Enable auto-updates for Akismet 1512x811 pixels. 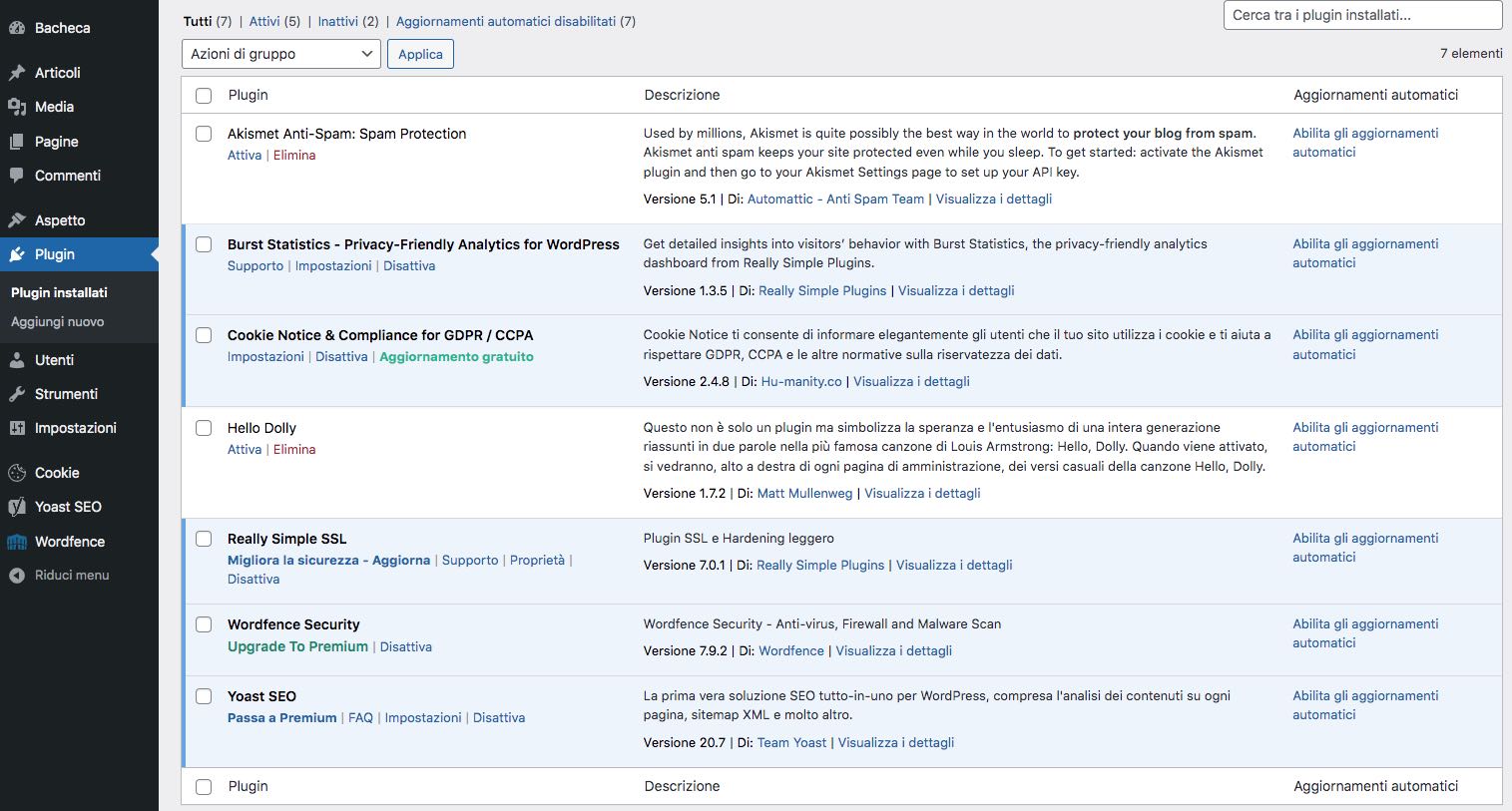pos(1365,143)
